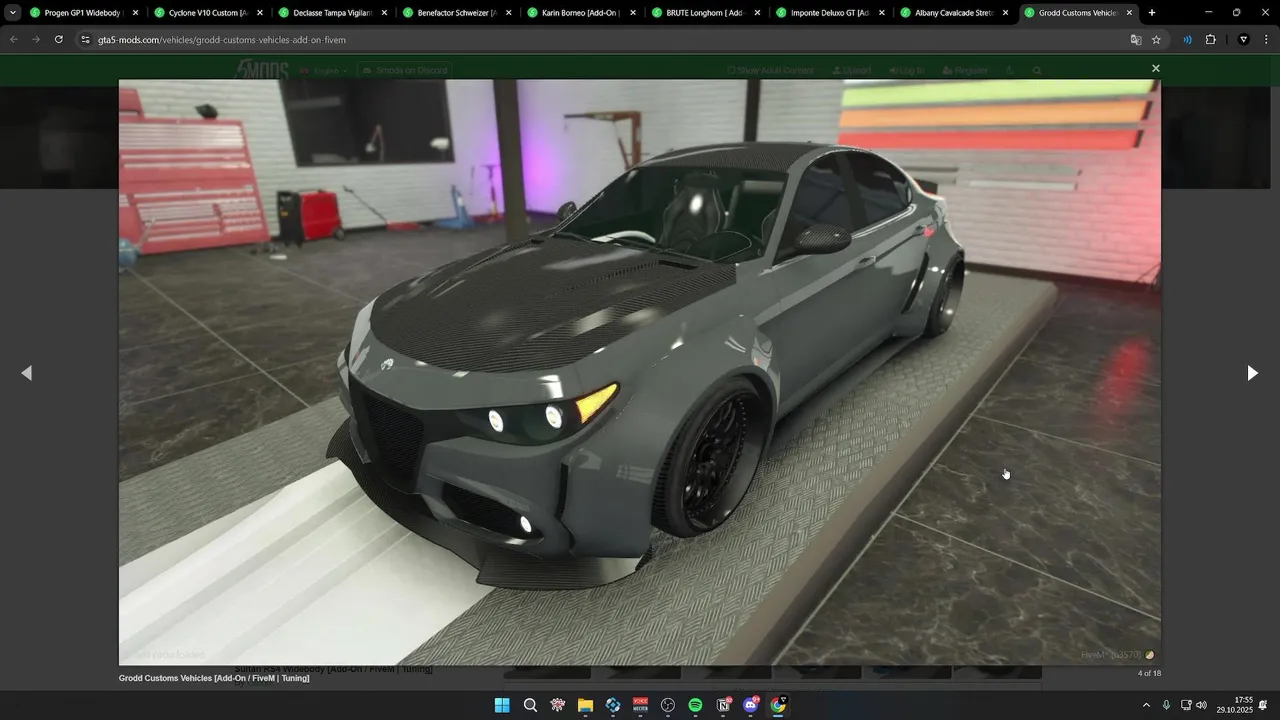
Task: Open the dimmed English language dropdown
Action: pyautogui.click(x=325, y=71)
